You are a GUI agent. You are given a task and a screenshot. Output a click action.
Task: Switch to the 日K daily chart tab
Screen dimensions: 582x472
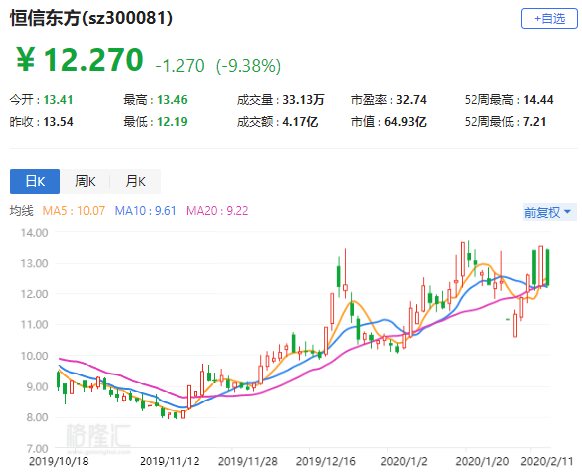click(x=35, y=181)
